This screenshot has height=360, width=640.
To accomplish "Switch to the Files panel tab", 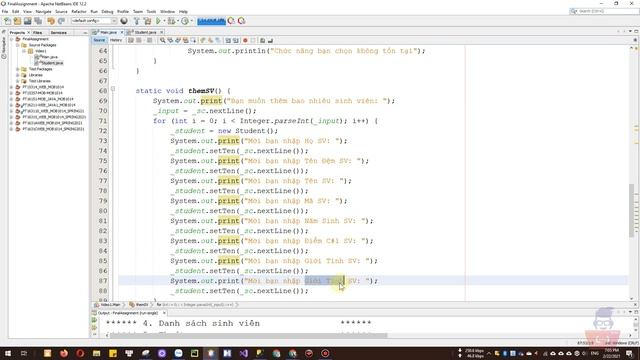I will point(38,32).
